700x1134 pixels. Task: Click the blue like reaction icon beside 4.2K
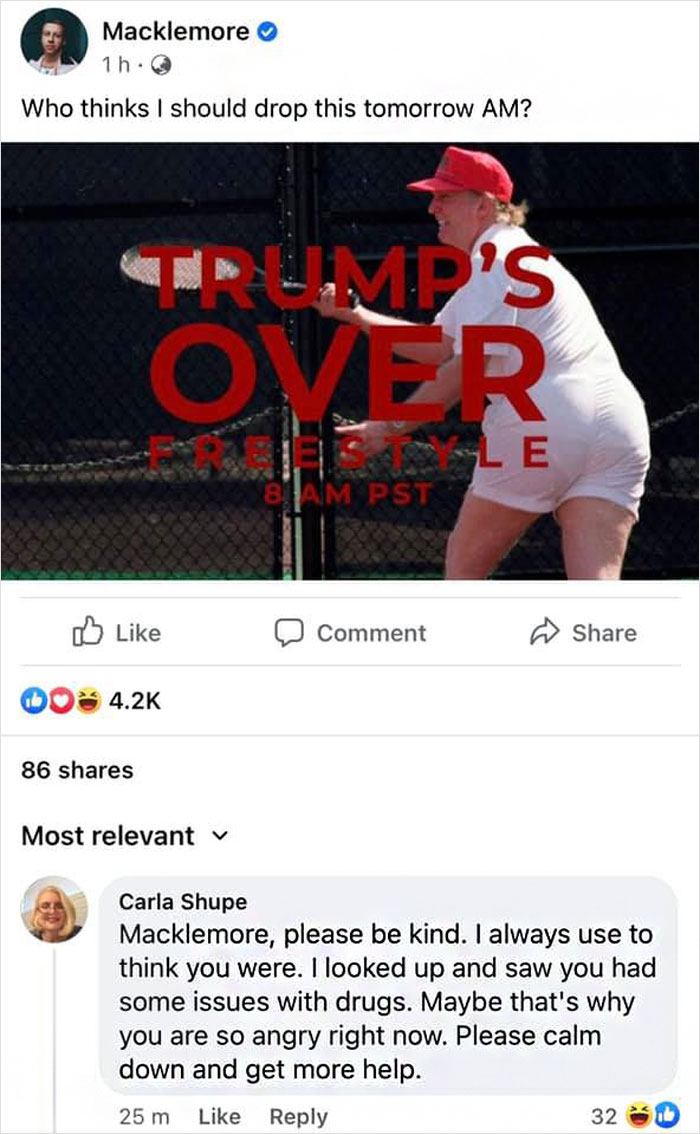click(33, 700)
